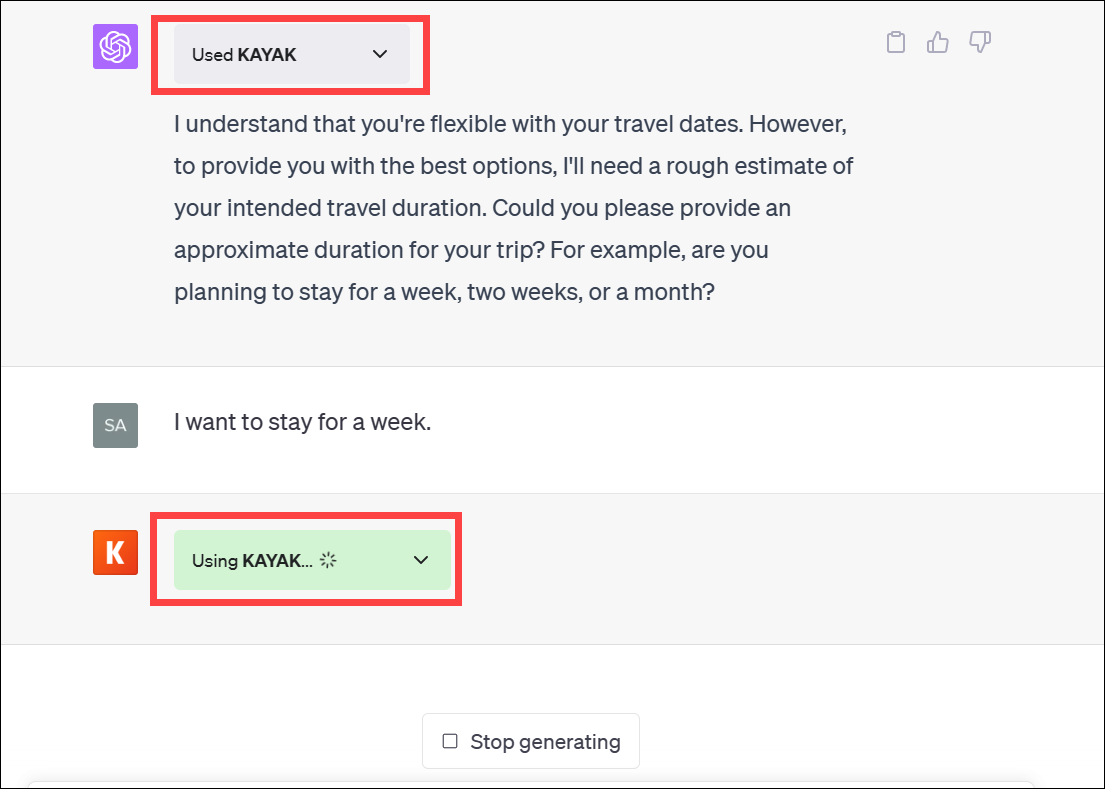
Task: Click the thumbs up icon
Action: 938,42
